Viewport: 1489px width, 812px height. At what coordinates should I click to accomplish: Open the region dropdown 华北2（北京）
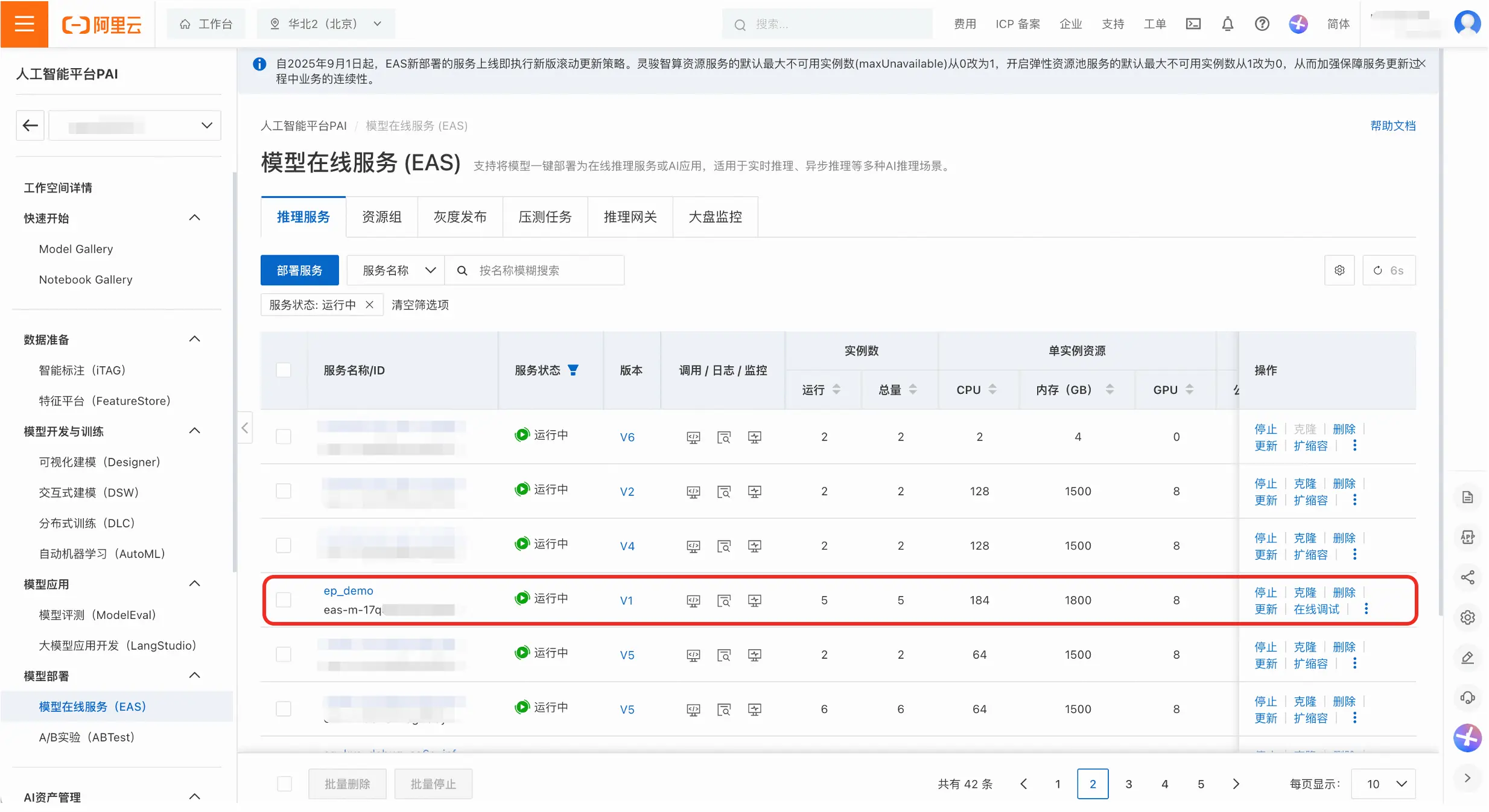click(x=326, y=24)
